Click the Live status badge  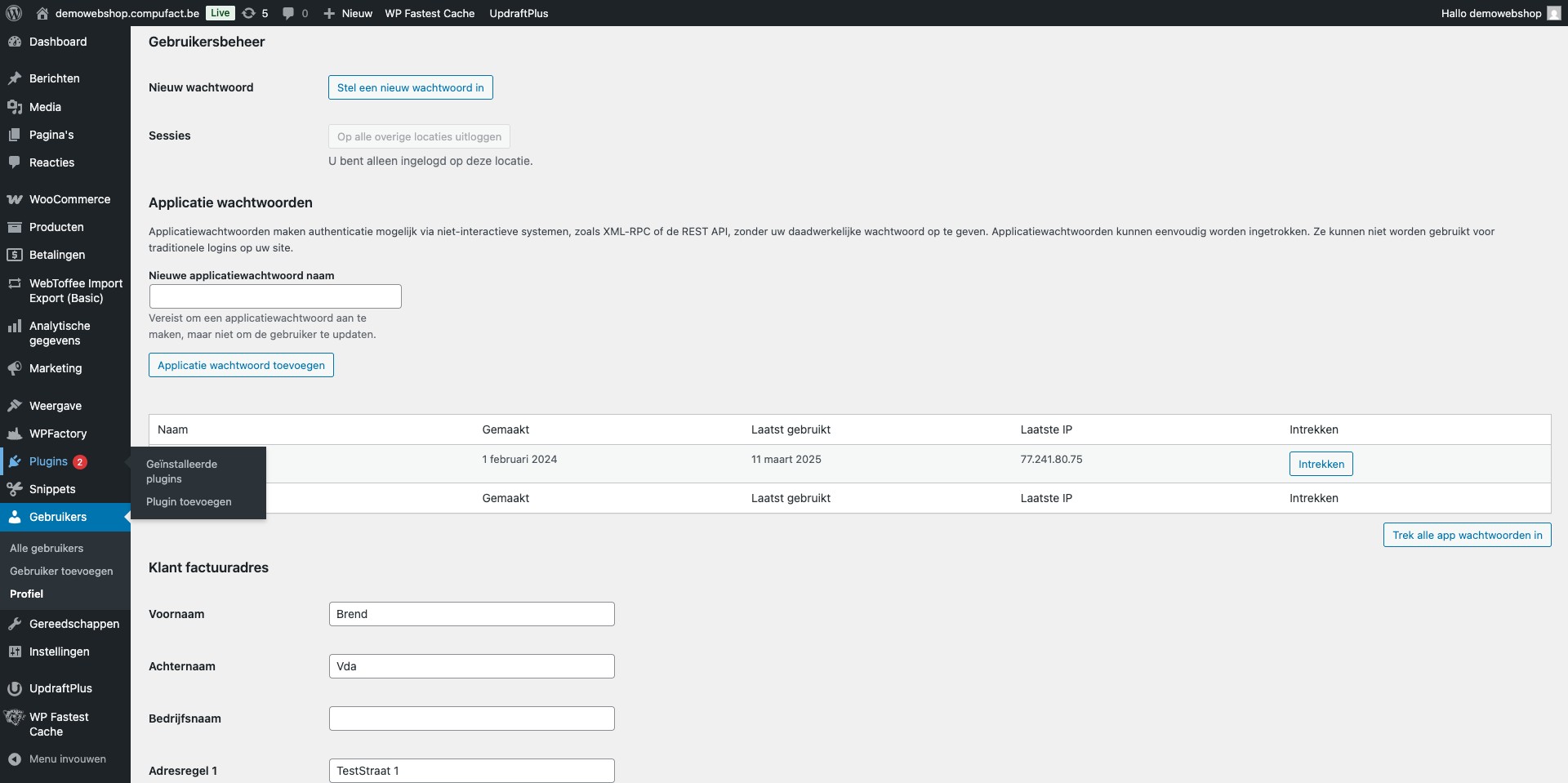220,13
